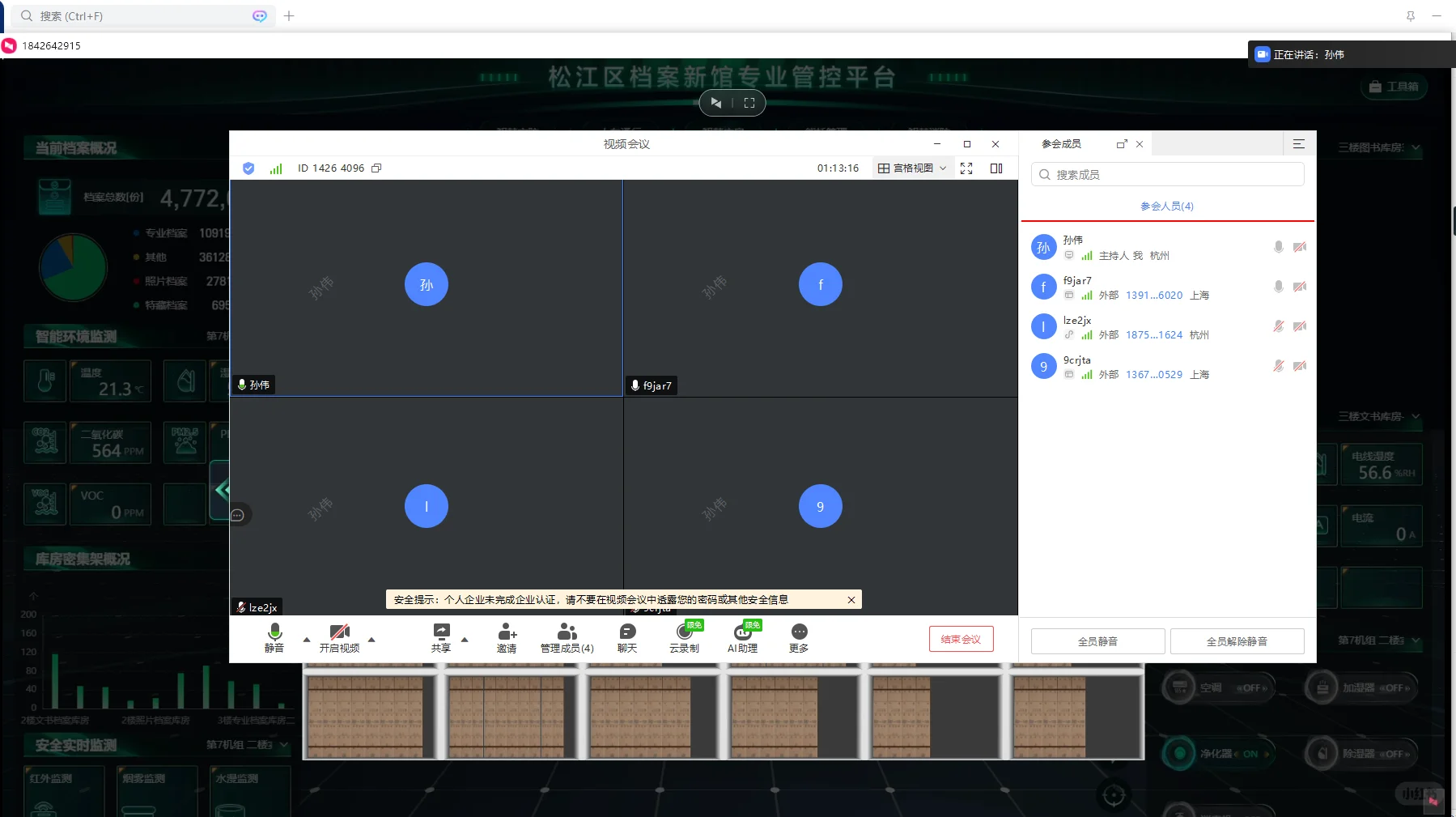Launch the AI助理 assistant

coord(743,638)
